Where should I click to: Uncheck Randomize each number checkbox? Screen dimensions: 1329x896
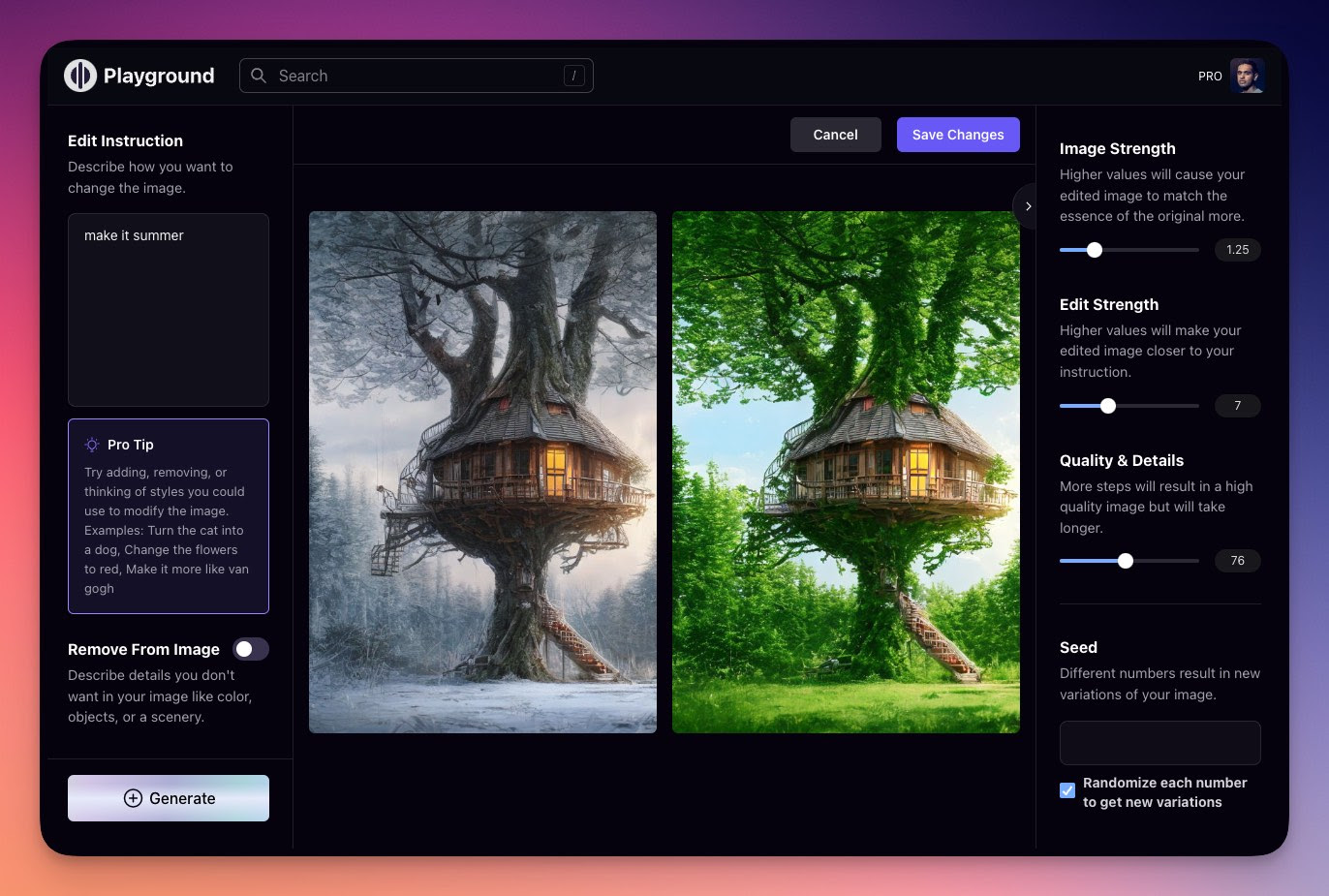(x=1067, y=790)
